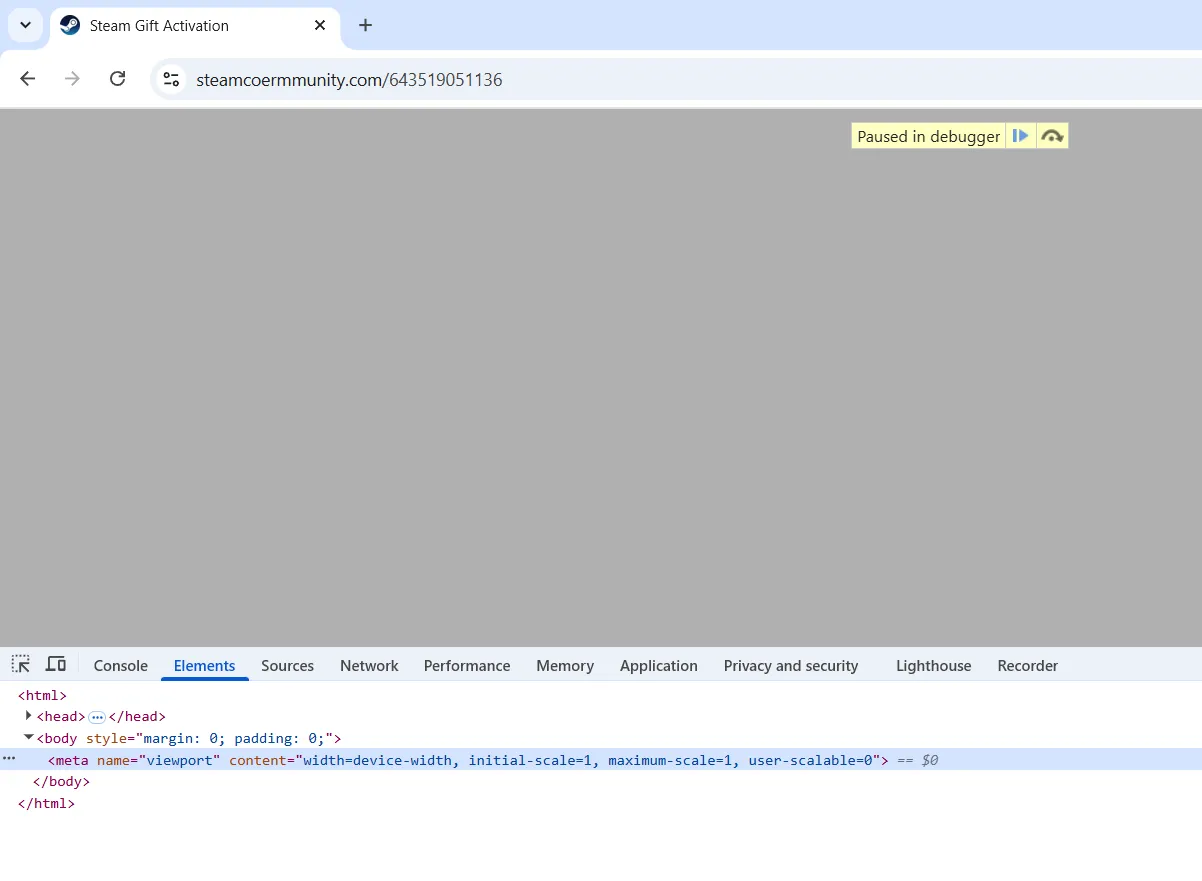Viewport: 1202px width, 881px height.
Task: Go back to previous page
Action: pyautogui.click(x=27, y=79)
